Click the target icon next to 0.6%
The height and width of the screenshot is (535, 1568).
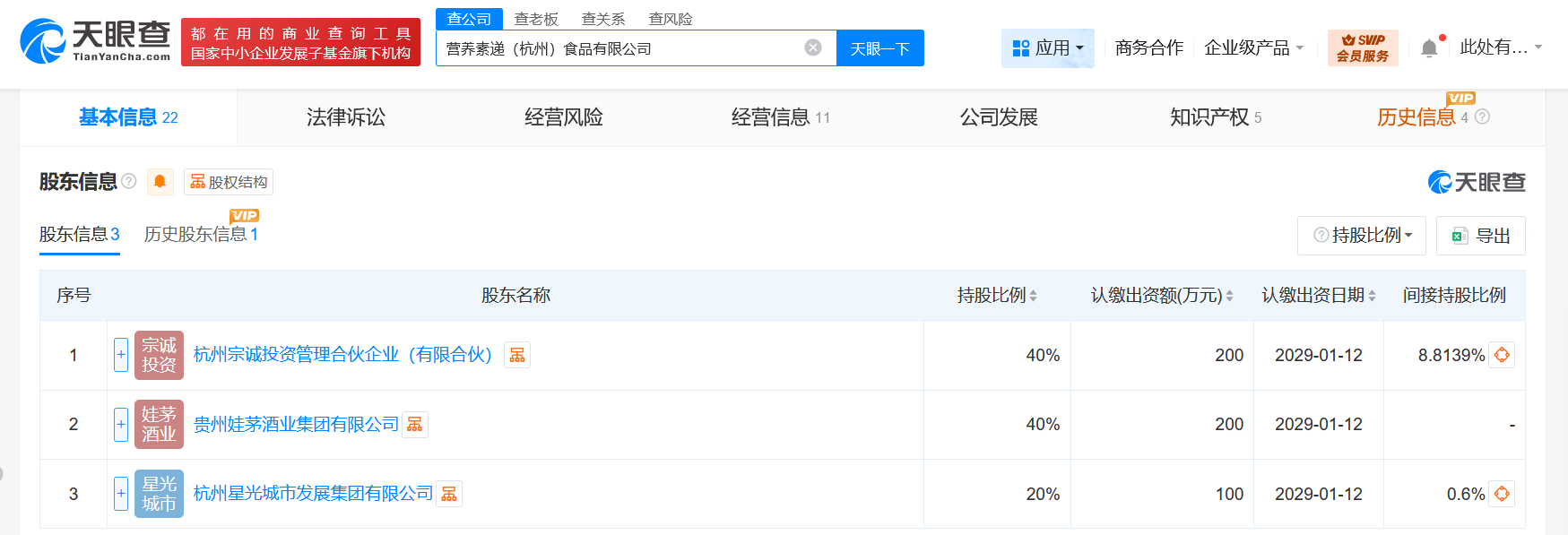(1502, 494)
